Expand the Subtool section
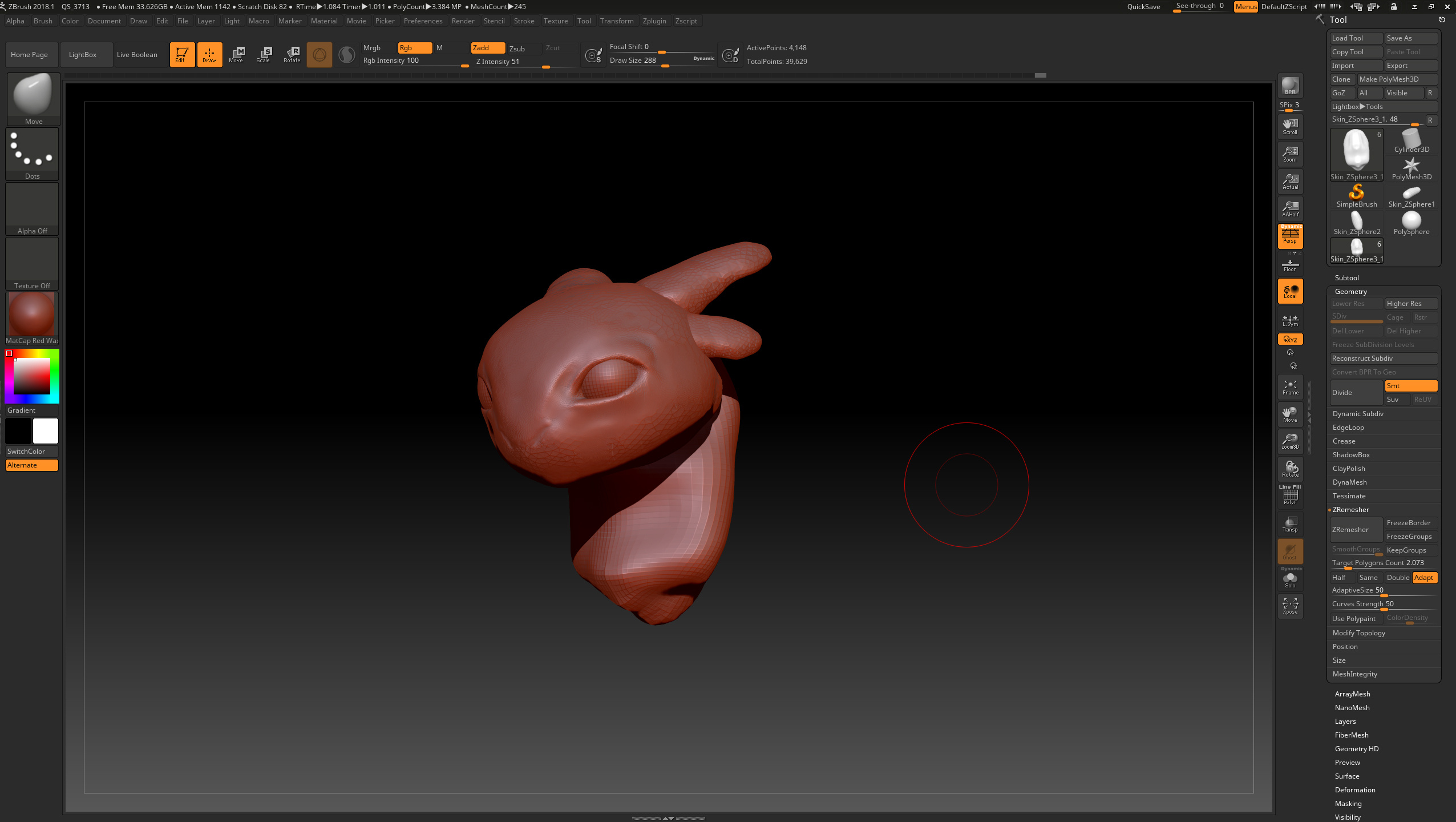This screenshot has height=822, width=1456. pyautogui.click(x=1346, y=278)
